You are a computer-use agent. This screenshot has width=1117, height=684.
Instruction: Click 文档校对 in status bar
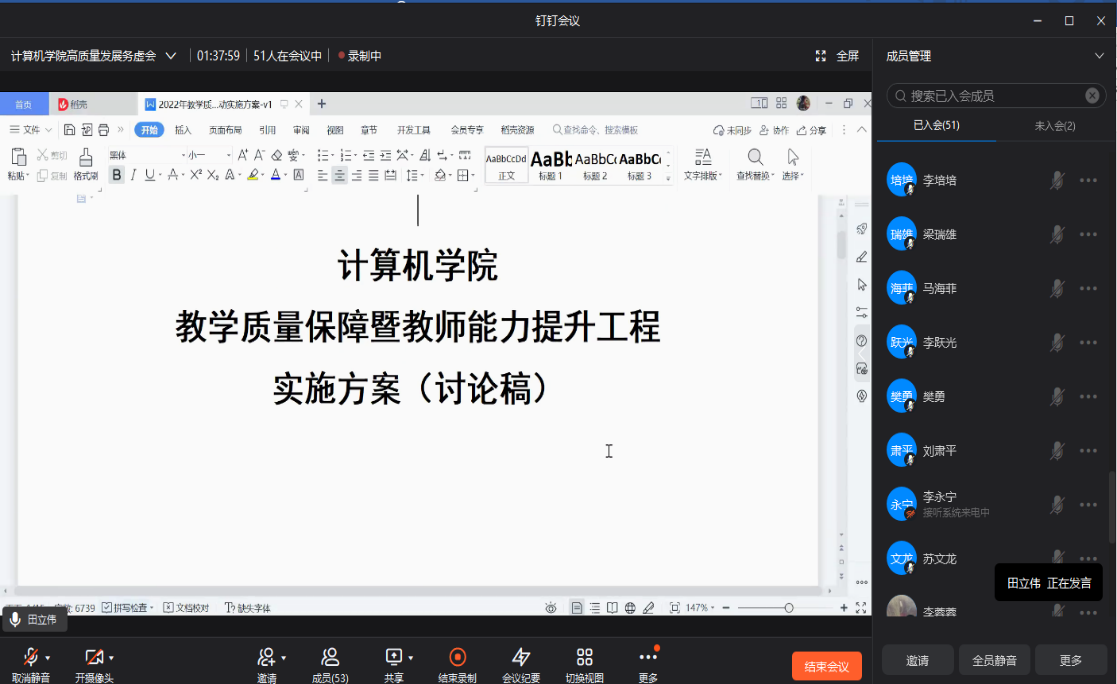pos(186,608)
